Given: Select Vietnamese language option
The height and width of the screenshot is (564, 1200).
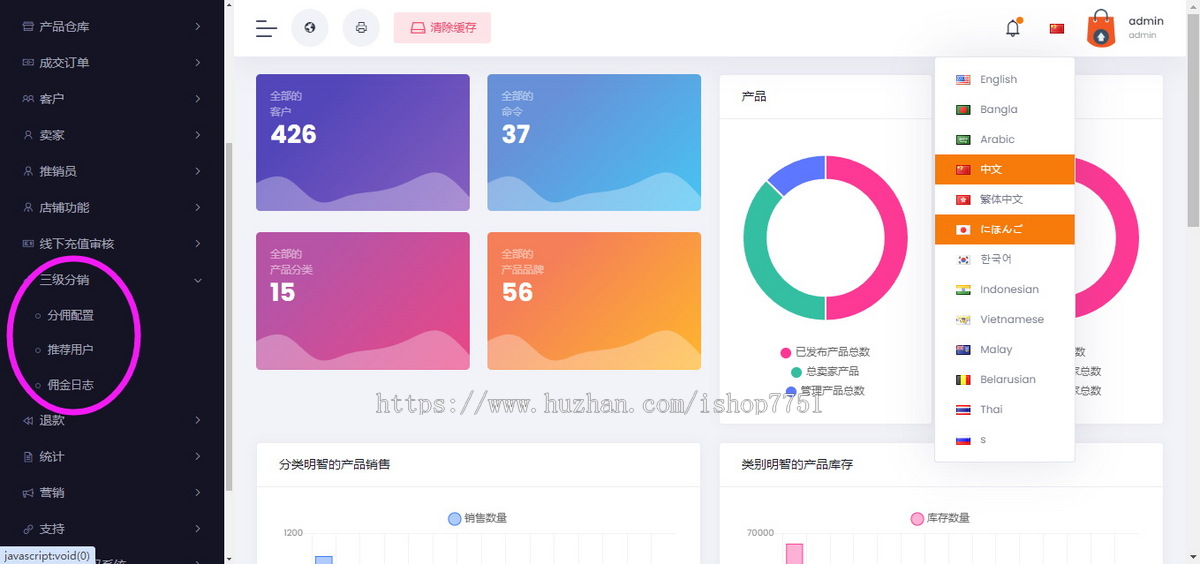Looking at the screenshot, I should coord(1004,320).
